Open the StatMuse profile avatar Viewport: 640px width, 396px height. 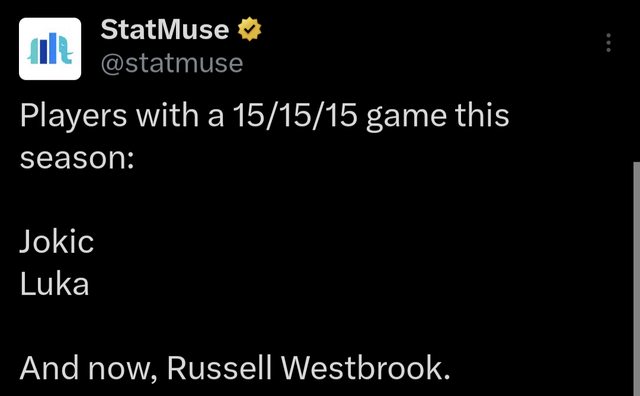pyautogui.click(x=50, y=49)
